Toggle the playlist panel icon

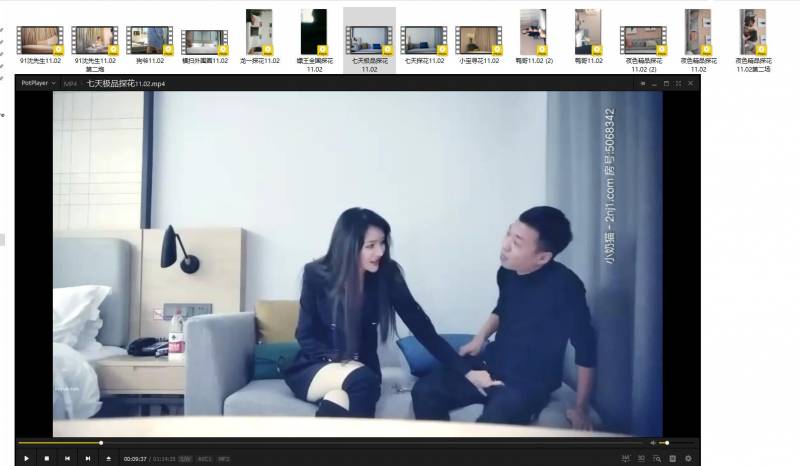(672, 459)
